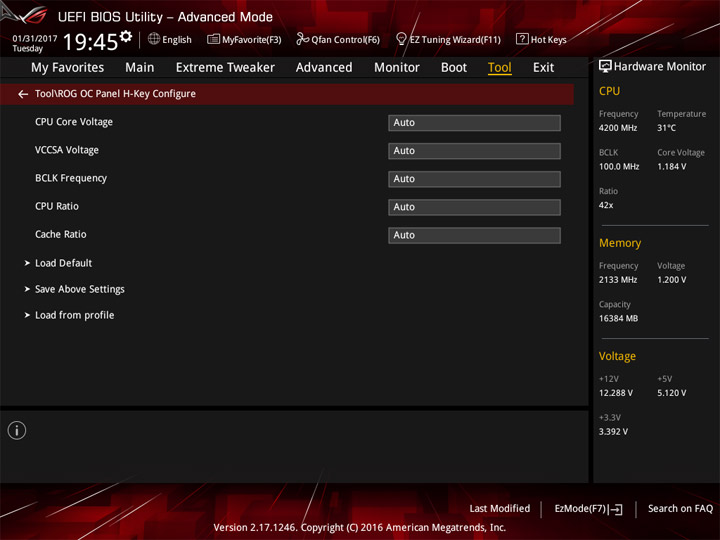Switch to the Main tab

pos(140,68)
